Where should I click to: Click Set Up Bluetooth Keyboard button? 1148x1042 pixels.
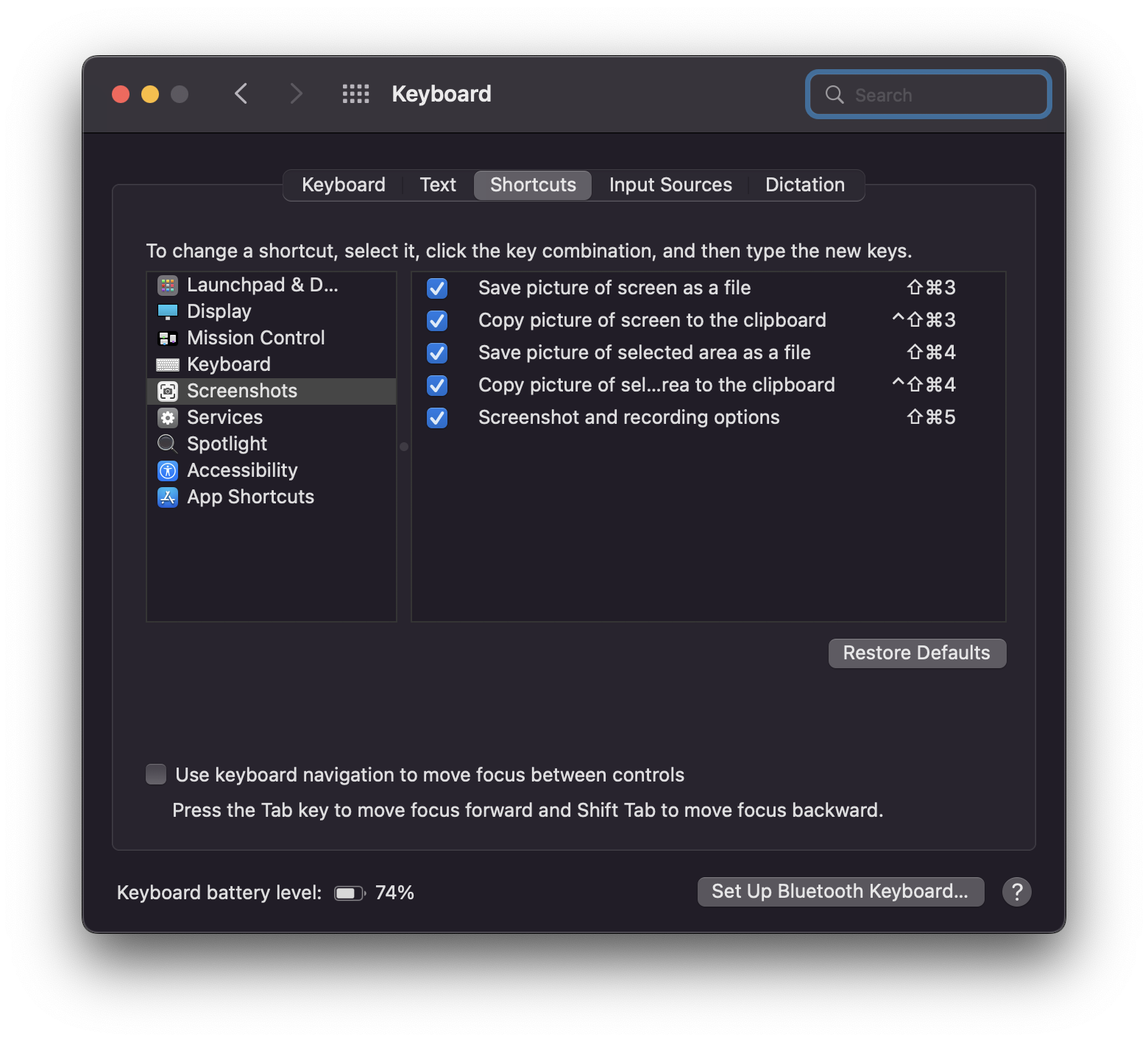tap(840, 892)
